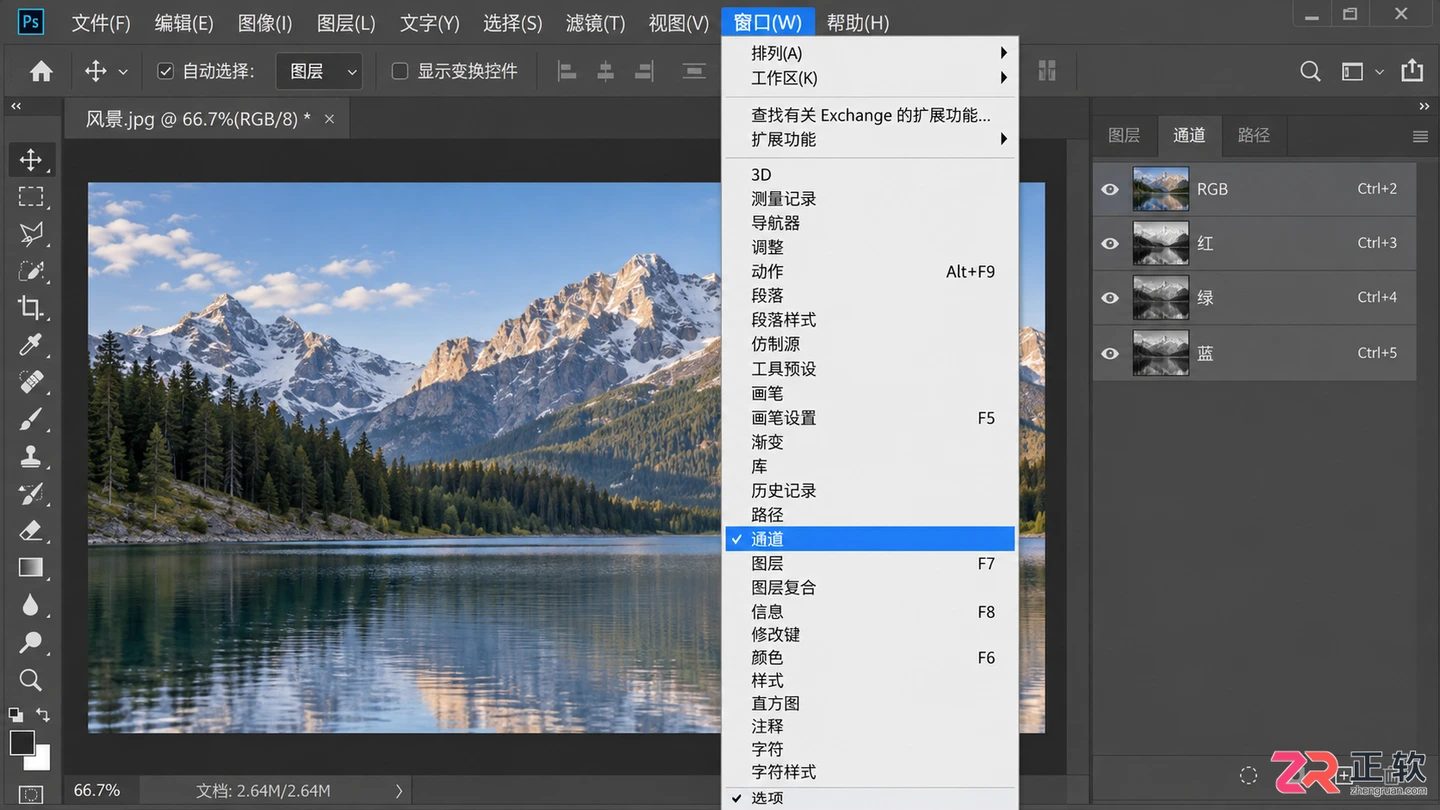Screen dimensions: 1440x810
Task: Close the 风景.jpg document tab
Action: 329,119
